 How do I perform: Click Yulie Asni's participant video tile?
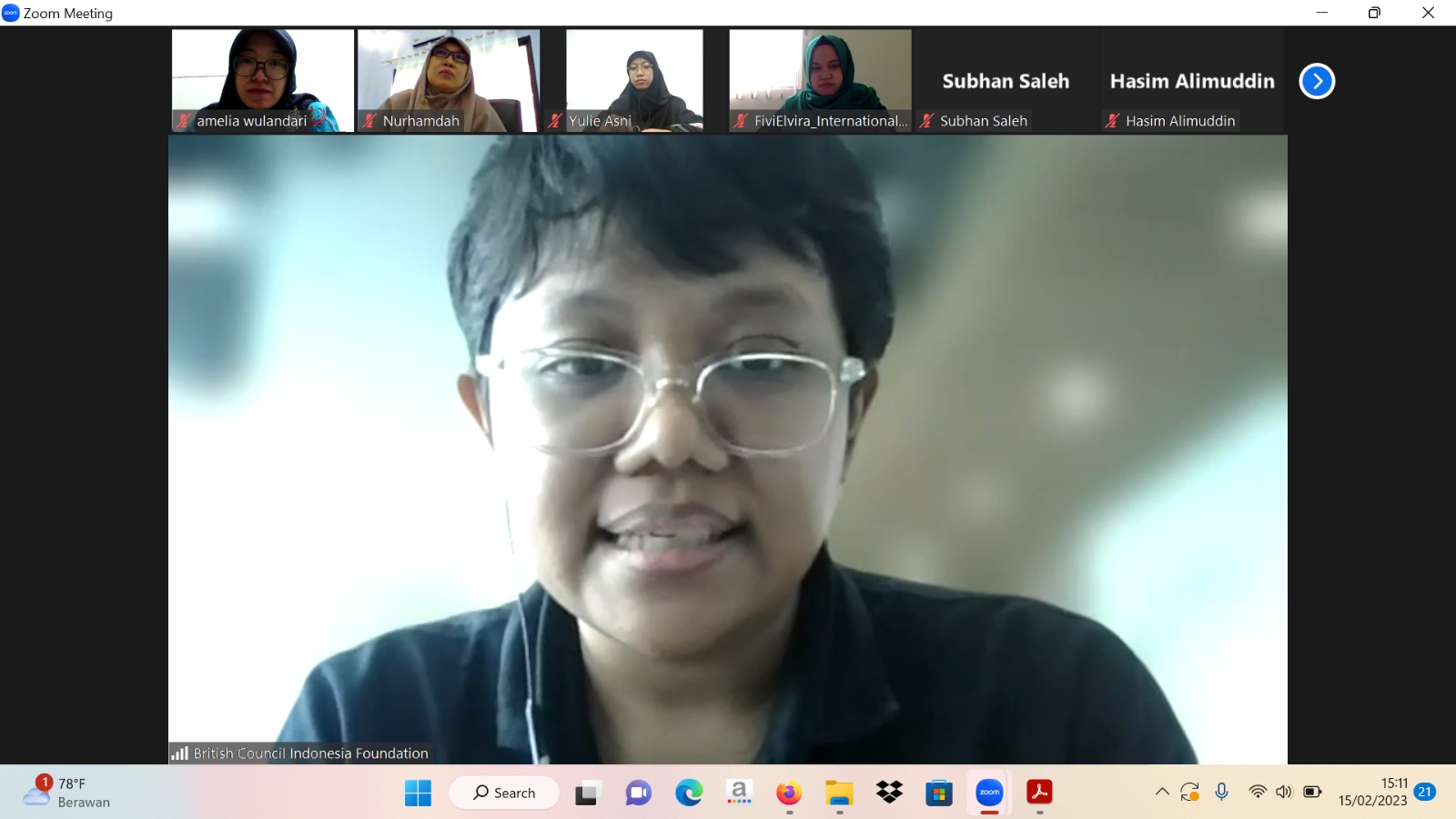[634, 80]
